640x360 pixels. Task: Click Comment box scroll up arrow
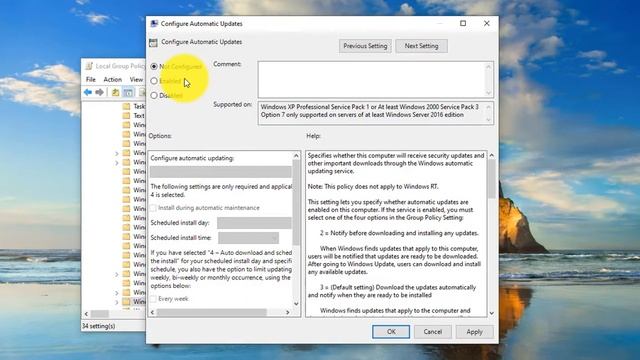(488, 67)
